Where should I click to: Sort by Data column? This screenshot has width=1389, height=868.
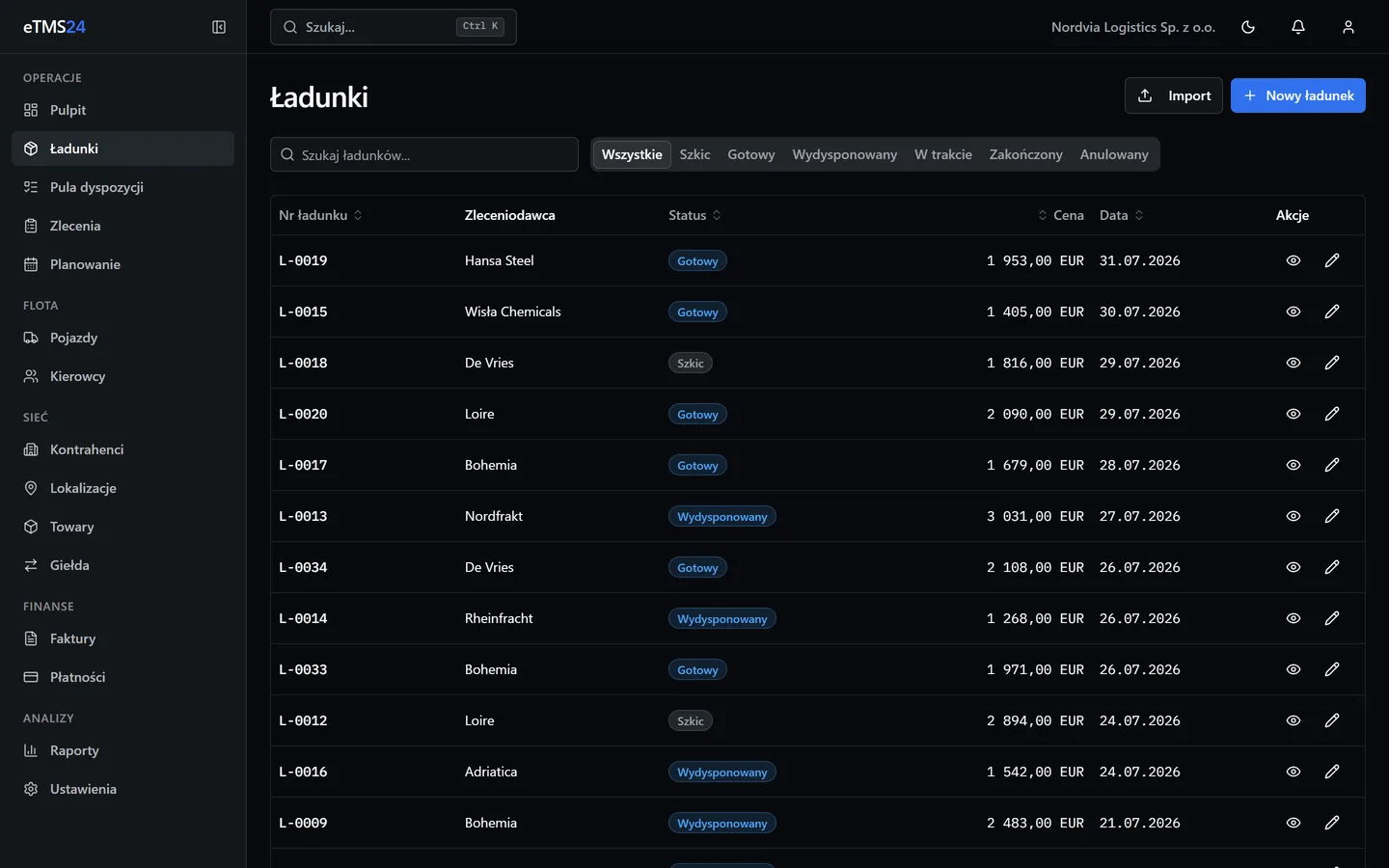coord(1122,215)
